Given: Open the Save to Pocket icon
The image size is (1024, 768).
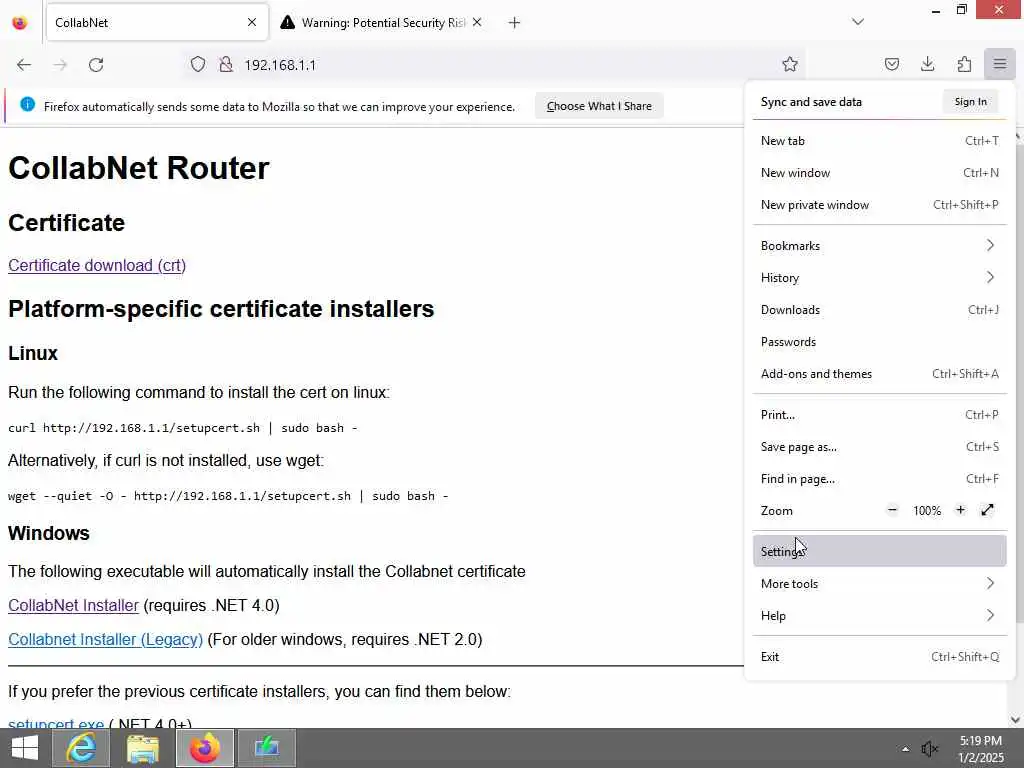Looking at the screenshot, I should click(891, 64).
